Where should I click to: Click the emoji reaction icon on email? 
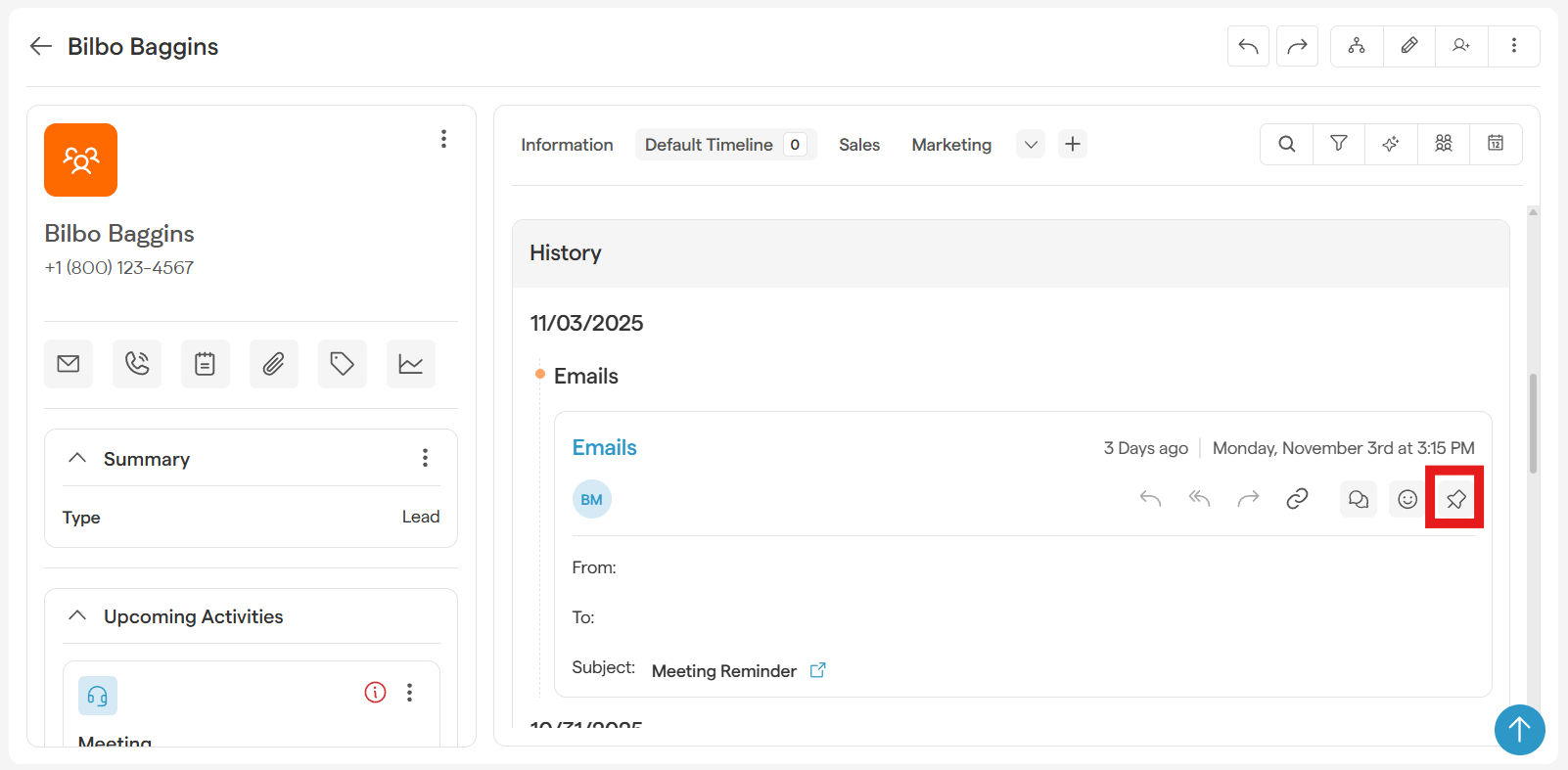coord(1407,499)
